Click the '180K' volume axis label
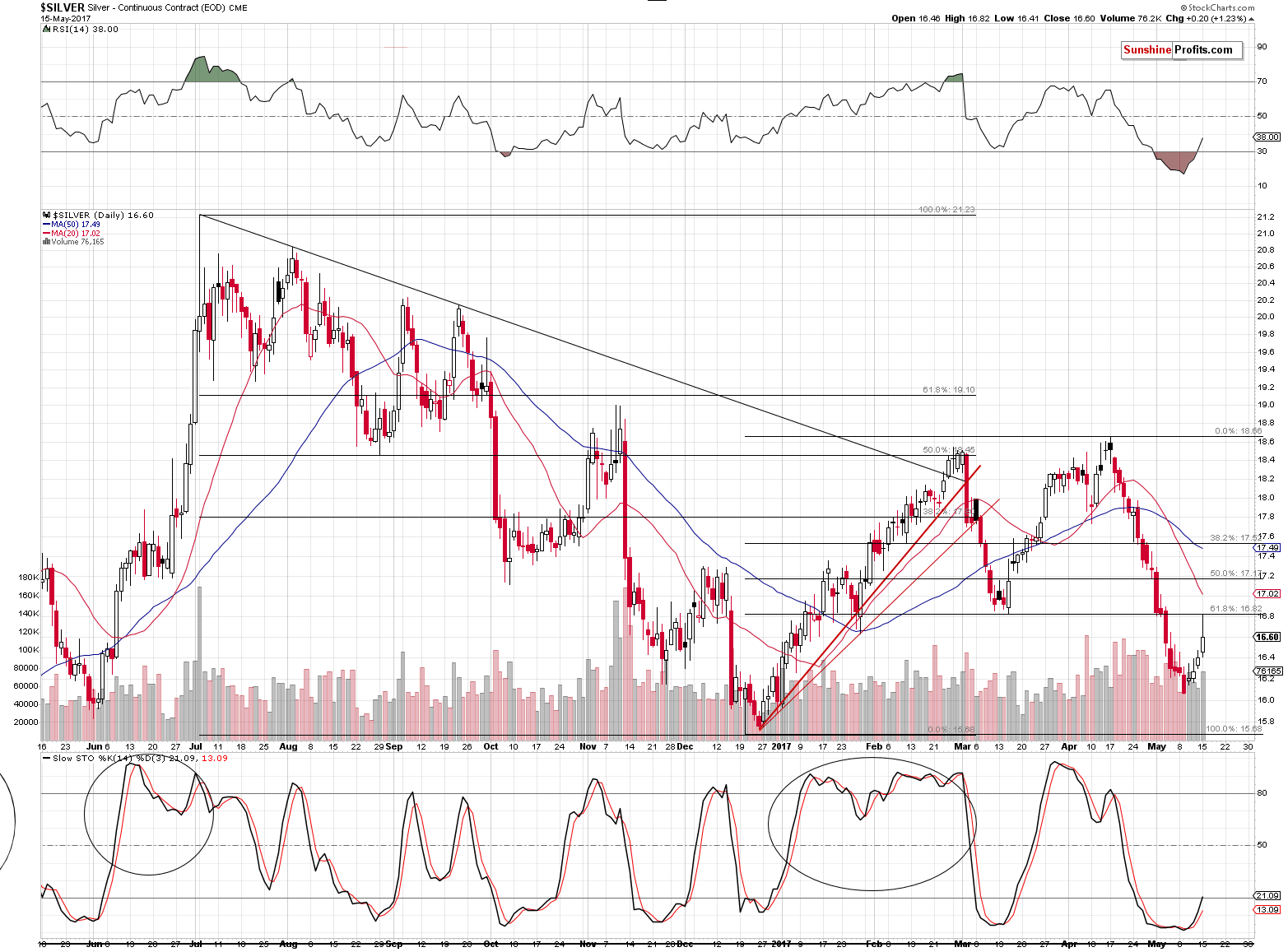The width and height of the screenshot is (1288, 952). (28, 578)
